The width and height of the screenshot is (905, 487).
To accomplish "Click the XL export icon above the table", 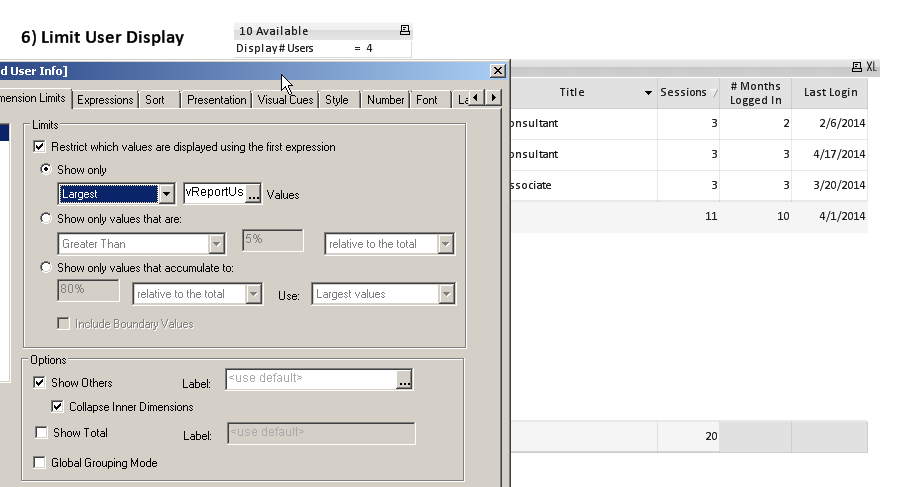I will click(x=872, y=67).
